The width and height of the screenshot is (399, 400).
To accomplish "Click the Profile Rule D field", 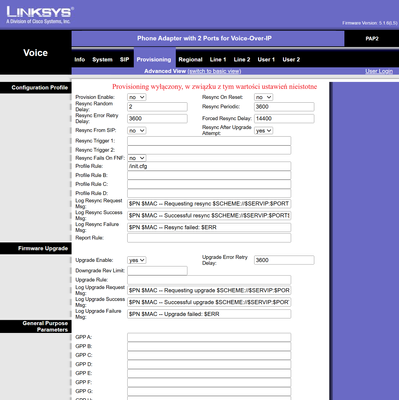I will (209, 193).
